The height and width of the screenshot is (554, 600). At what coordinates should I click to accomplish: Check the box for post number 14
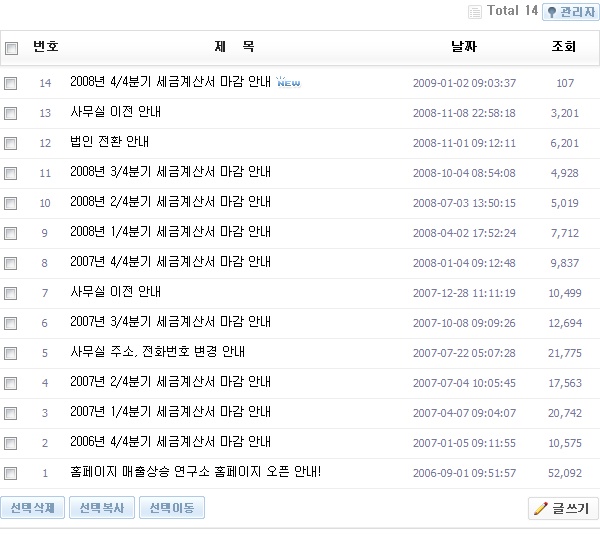11,84
